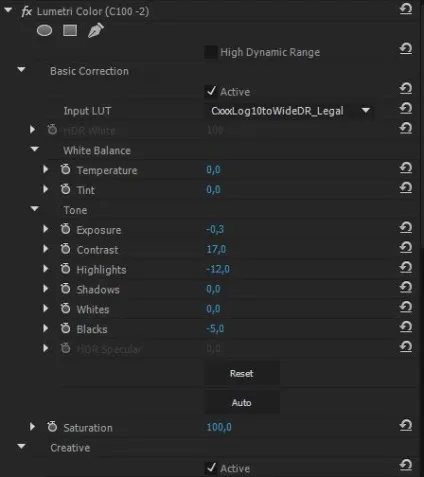Expand the Exposure slider row

point(45,229)
